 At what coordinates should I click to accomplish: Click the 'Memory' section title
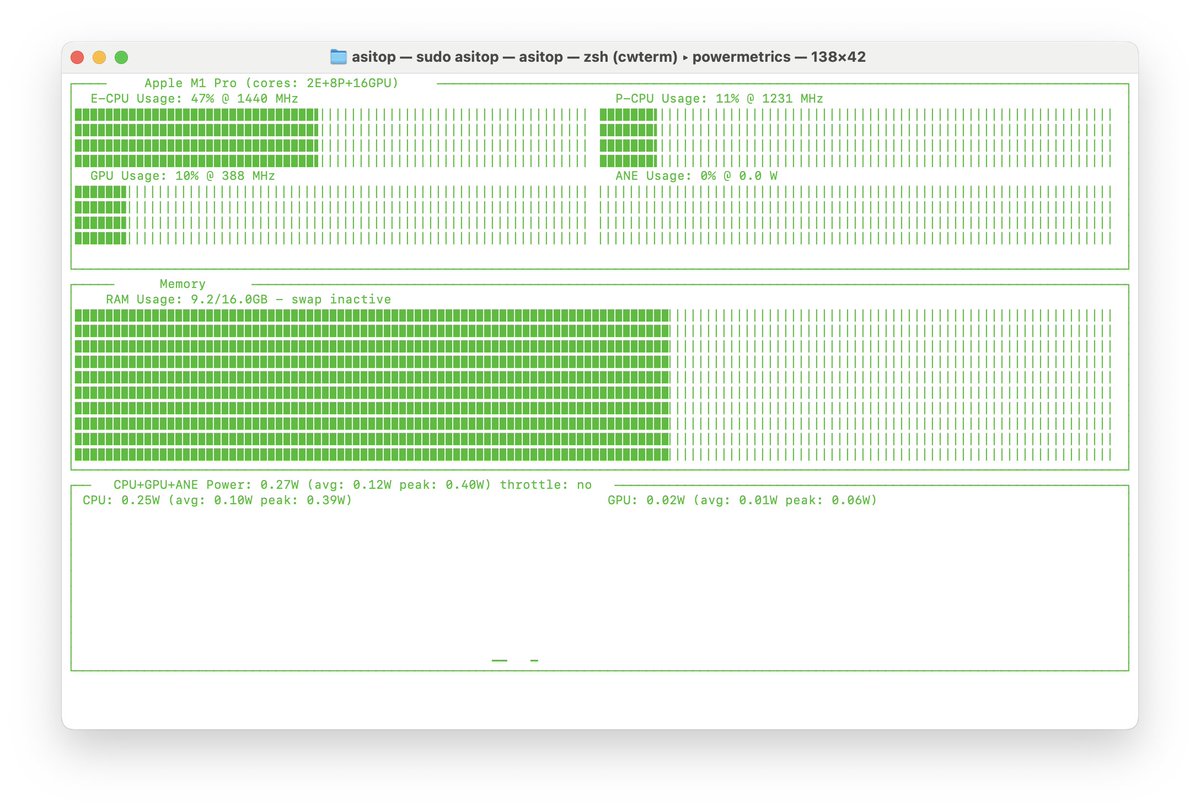pos(183,284)
